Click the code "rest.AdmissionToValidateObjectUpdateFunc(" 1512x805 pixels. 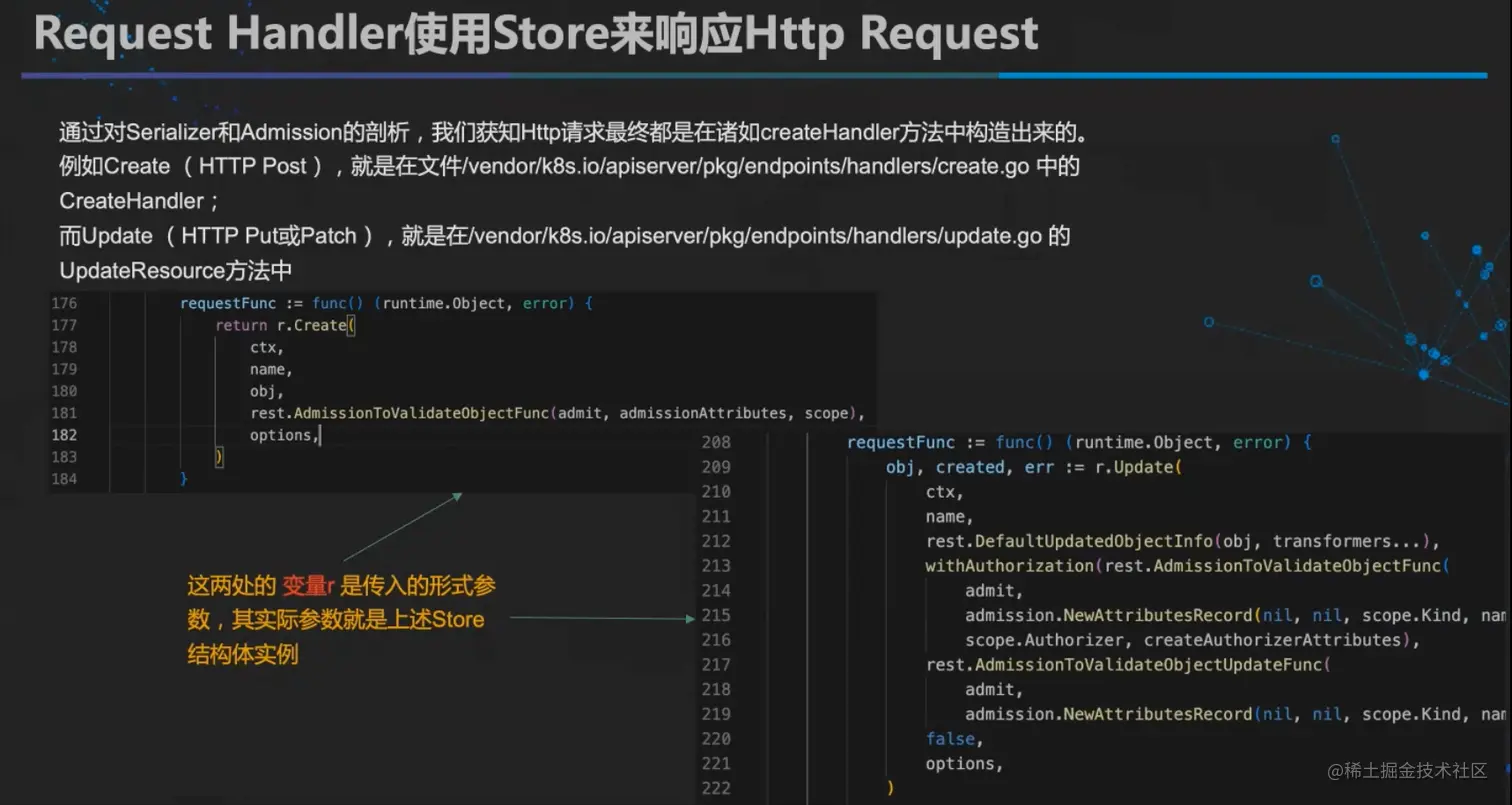[1129, 665]
